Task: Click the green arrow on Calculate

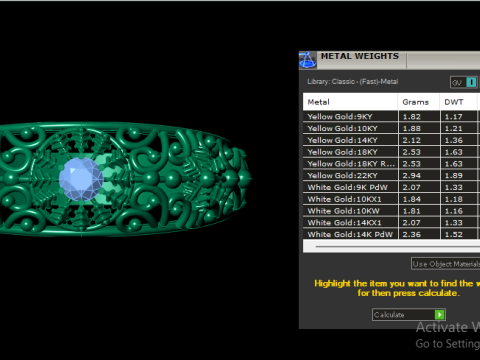Action: coord(440,315)
